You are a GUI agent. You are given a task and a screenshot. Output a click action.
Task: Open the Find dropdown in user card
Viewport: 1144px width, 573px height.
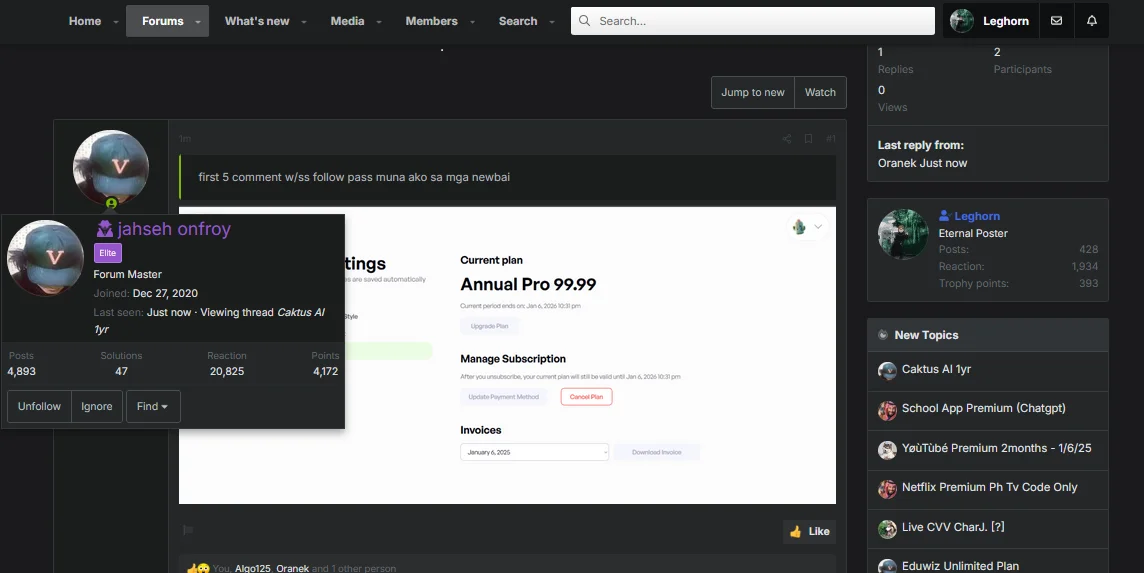(x=153, y=407)
